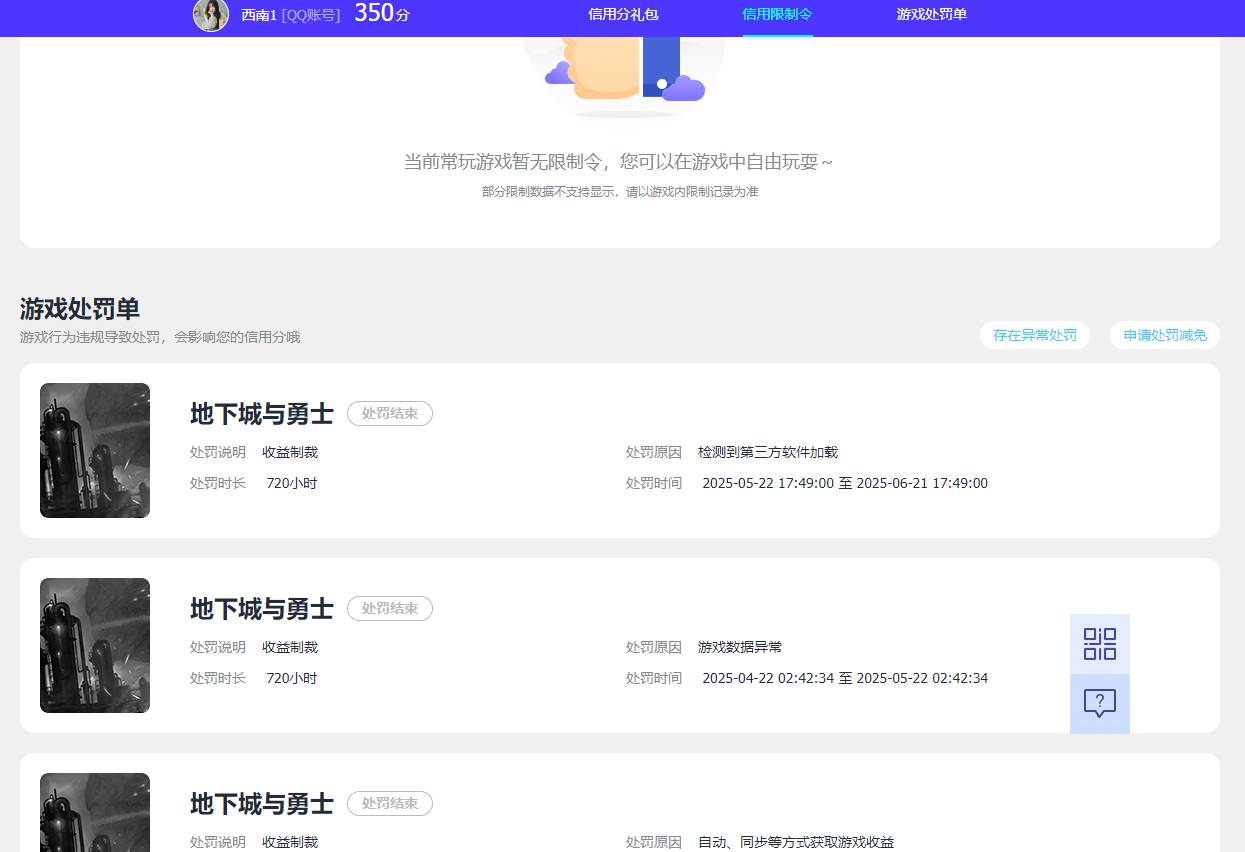Click the 游戏处罚单 section heading
Image resolution: width=1245 pixels, height=852 pixels.
(78, 309)
